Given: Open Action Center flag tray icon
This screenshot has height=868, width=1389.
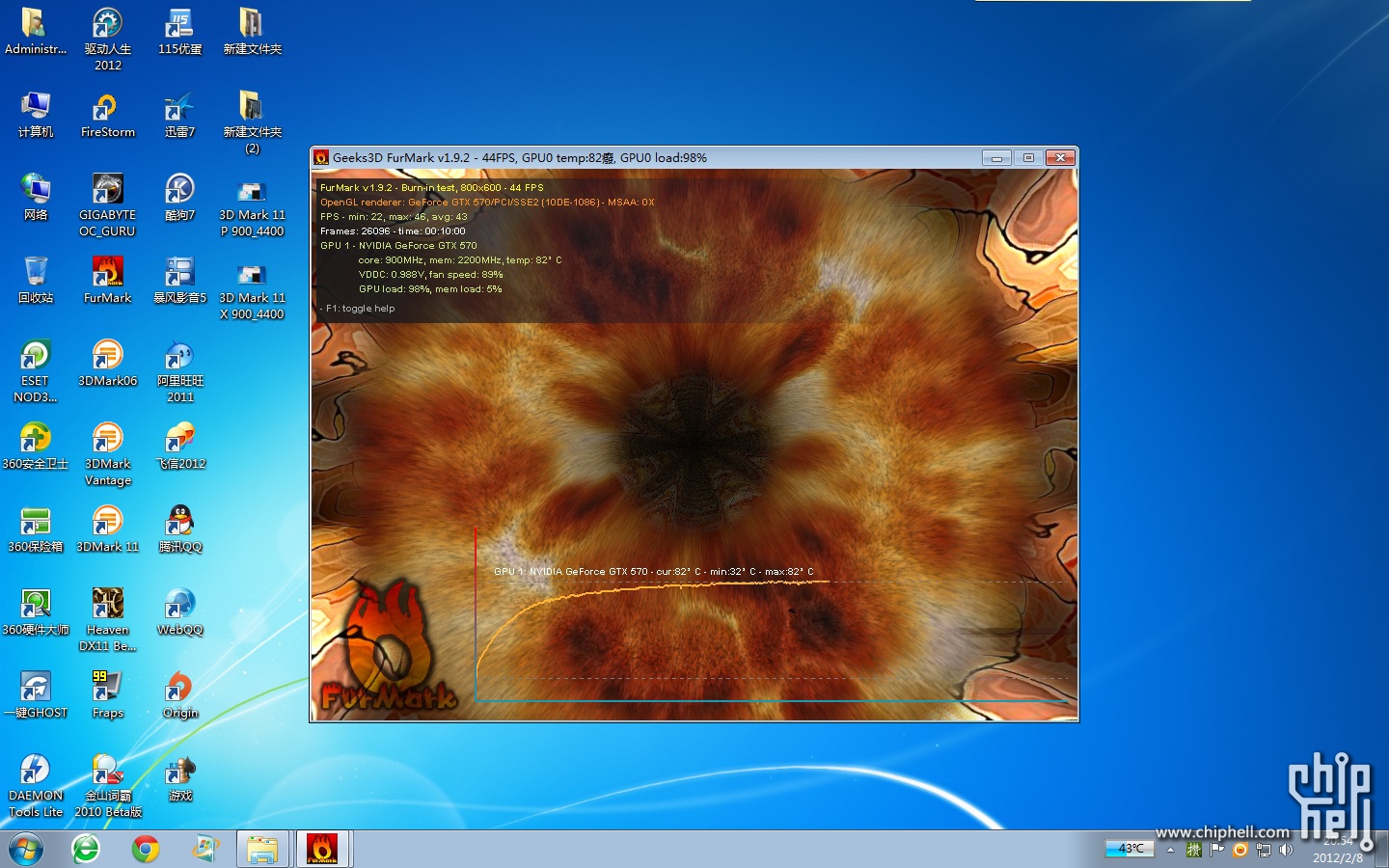Looking at the screenshot, I should pyautogui.click(x=1217, y=850).
